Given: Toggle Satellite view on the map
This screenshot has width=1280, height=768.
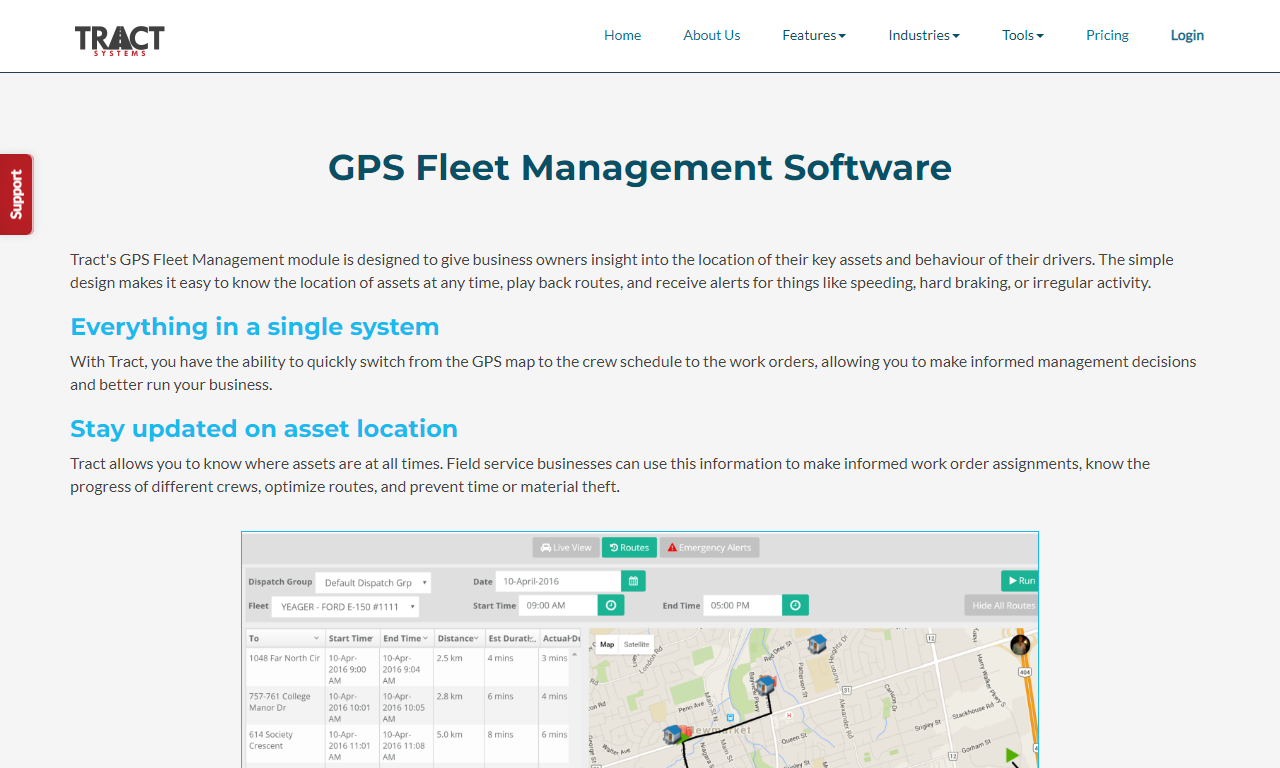Looking at the screenshot, I should click(636, 644).
